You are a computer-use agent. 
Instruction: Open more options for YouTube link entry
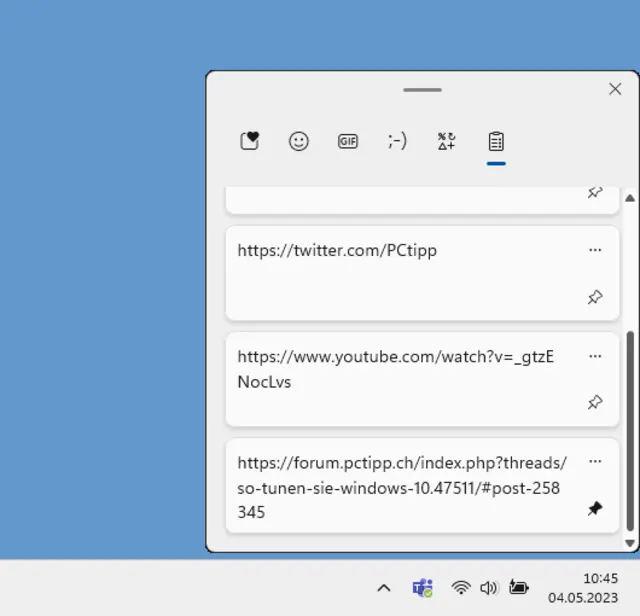[x=595, y=356]
